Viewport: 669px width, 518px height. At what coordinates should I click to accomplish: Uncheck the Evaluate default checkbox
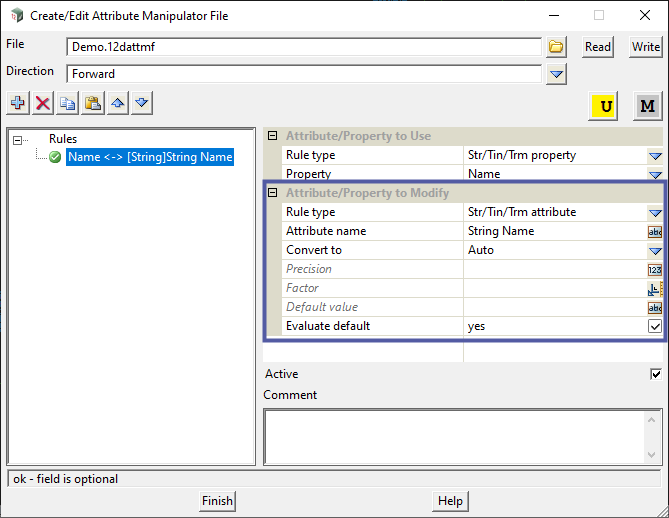point(655,326)
